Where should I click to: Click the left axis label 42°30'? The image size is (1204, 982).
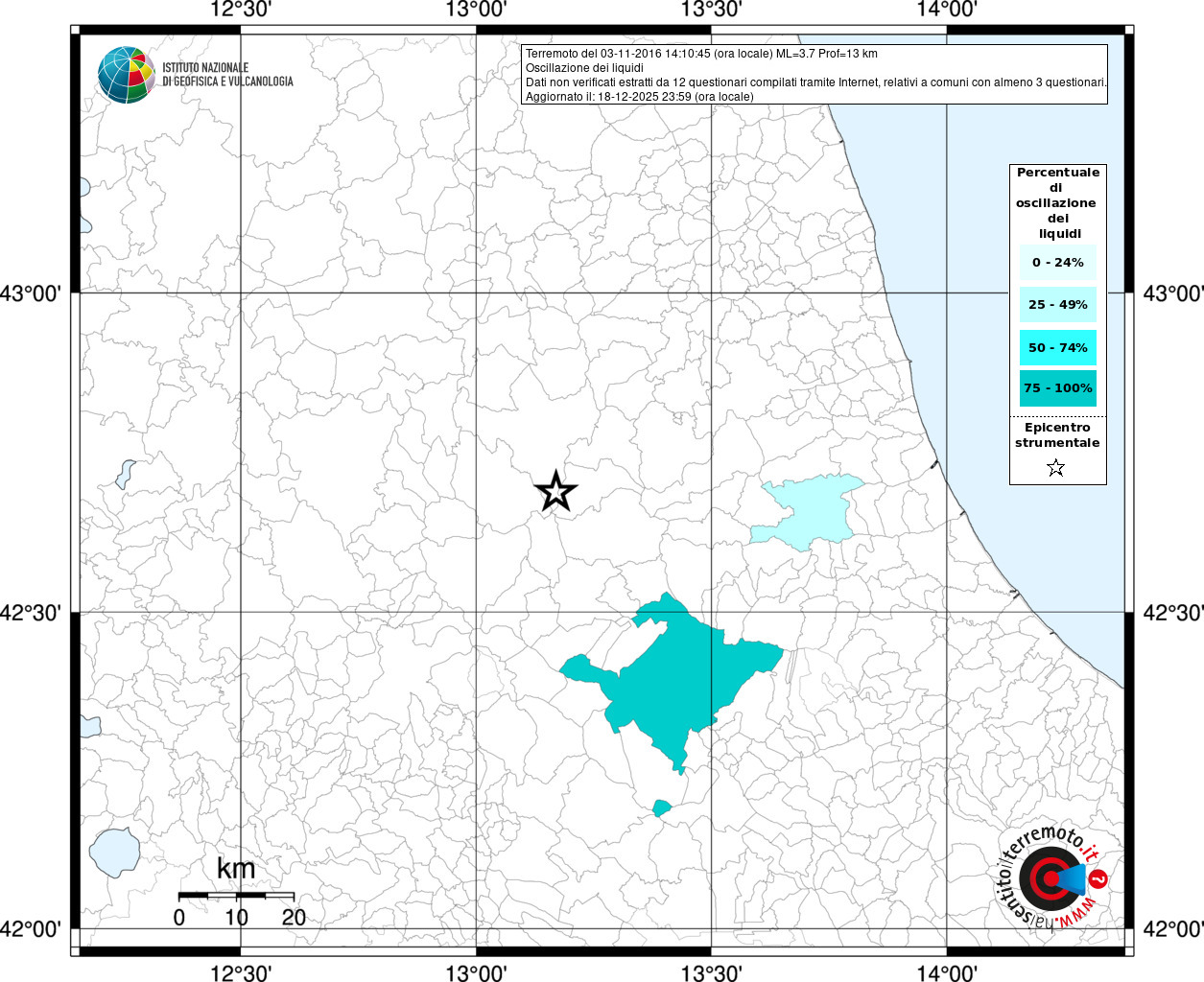pos(31,612)
